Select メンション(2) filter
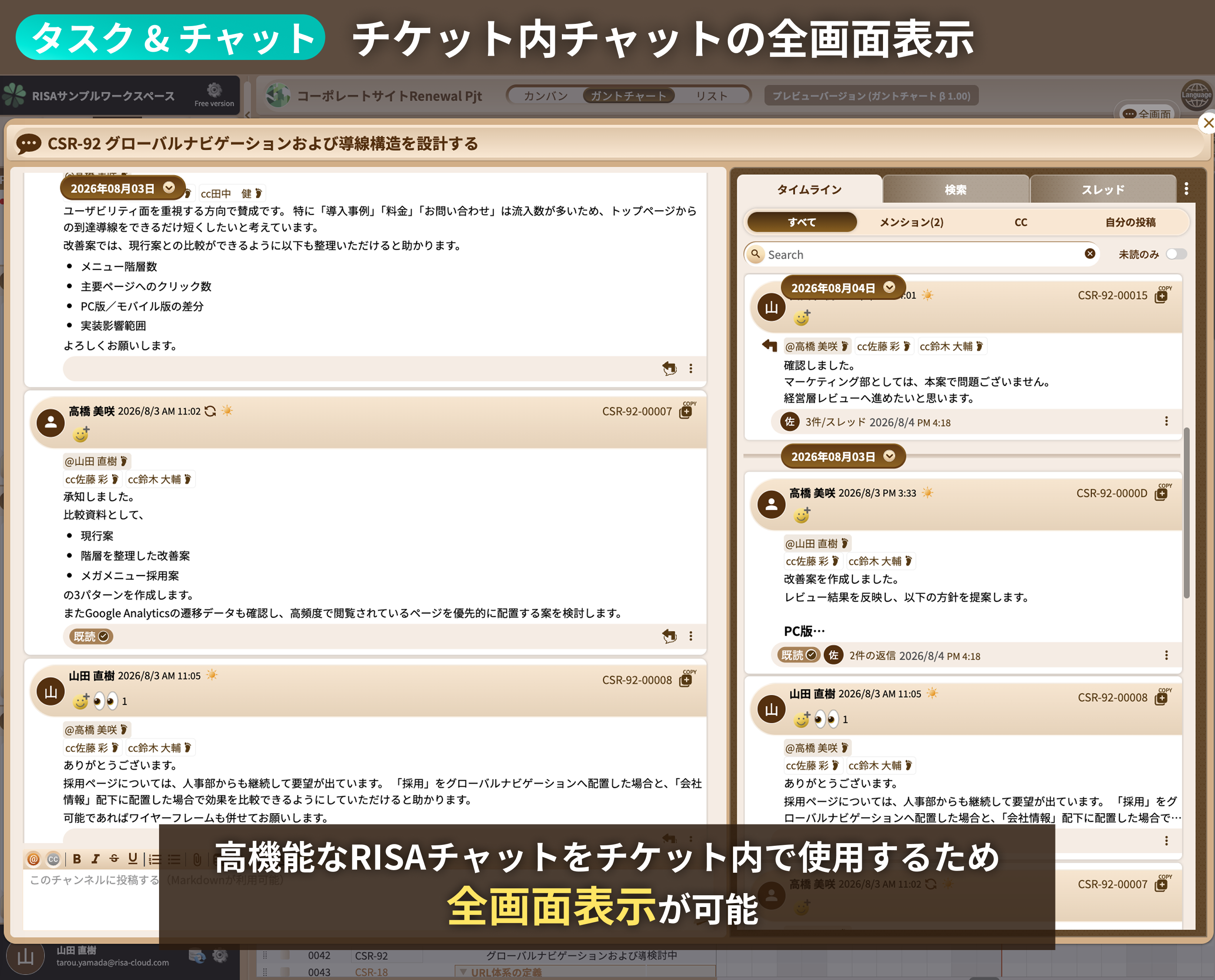 coord(911,222)
